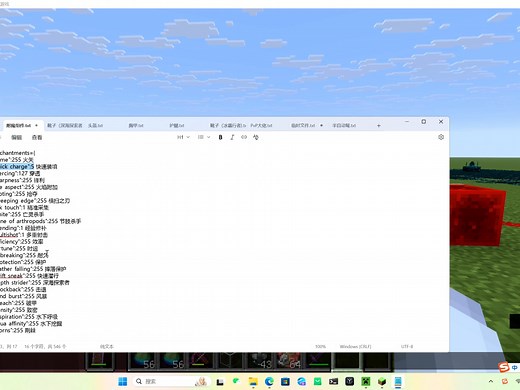Click the depth strider":255 line

coord(35,282)
